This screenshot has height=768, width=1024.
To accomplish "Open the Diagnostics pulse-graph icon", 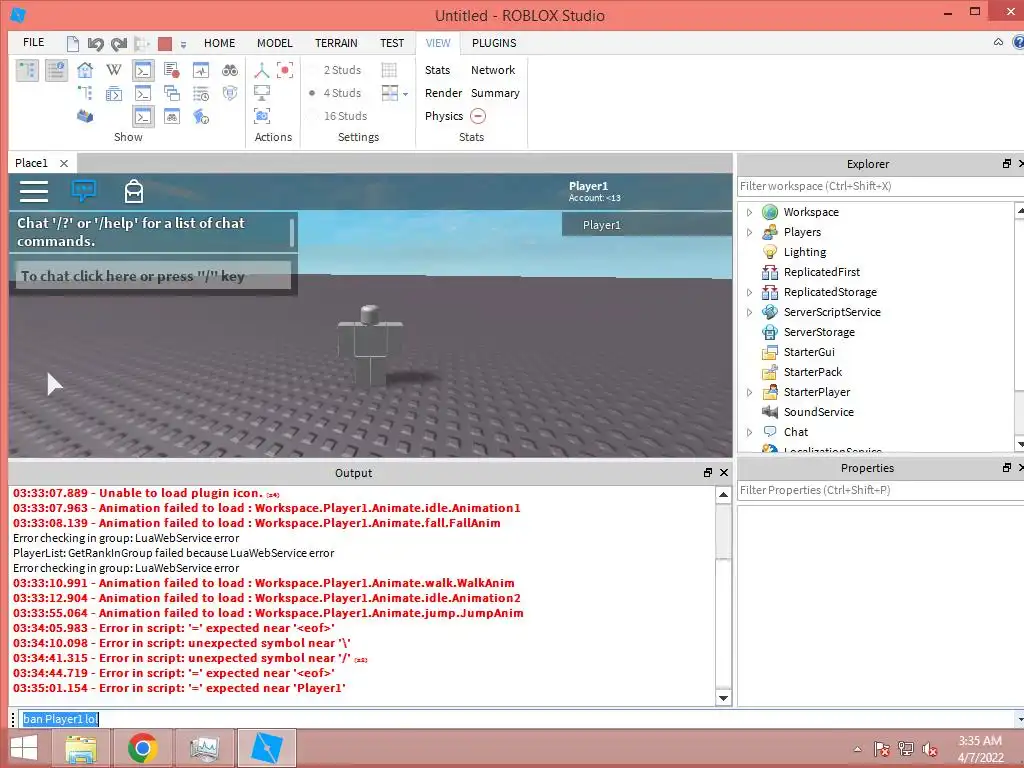I will [200, 70].
